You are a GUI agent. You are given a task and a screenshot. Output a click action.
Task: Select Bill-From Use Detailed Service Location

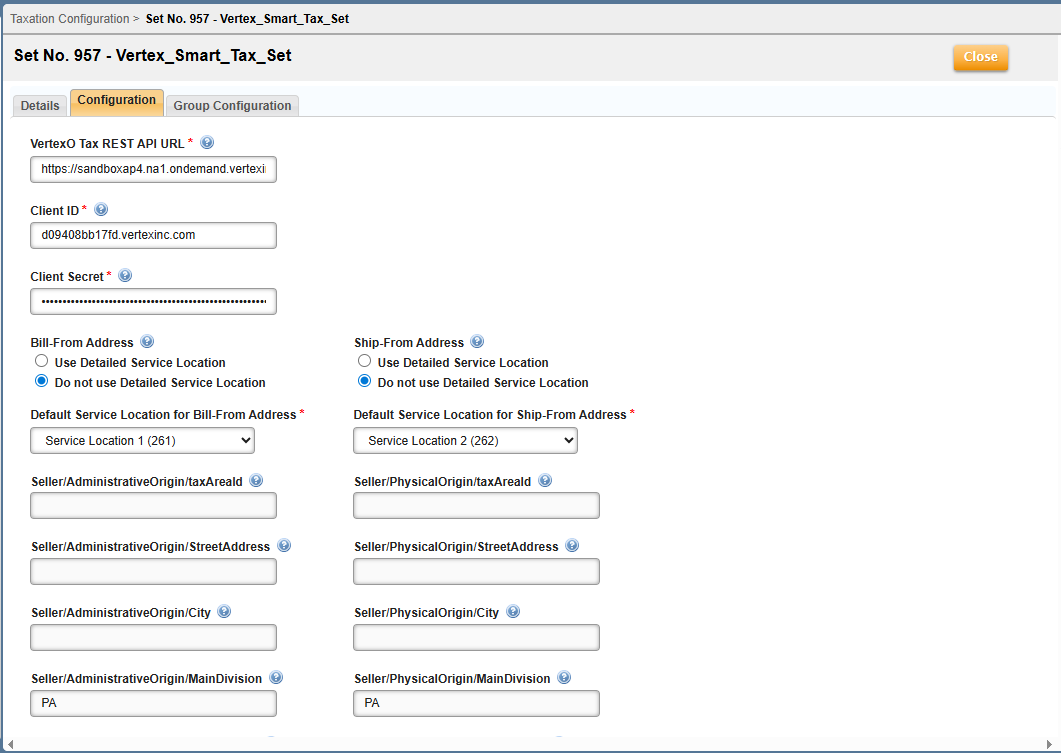41,361
